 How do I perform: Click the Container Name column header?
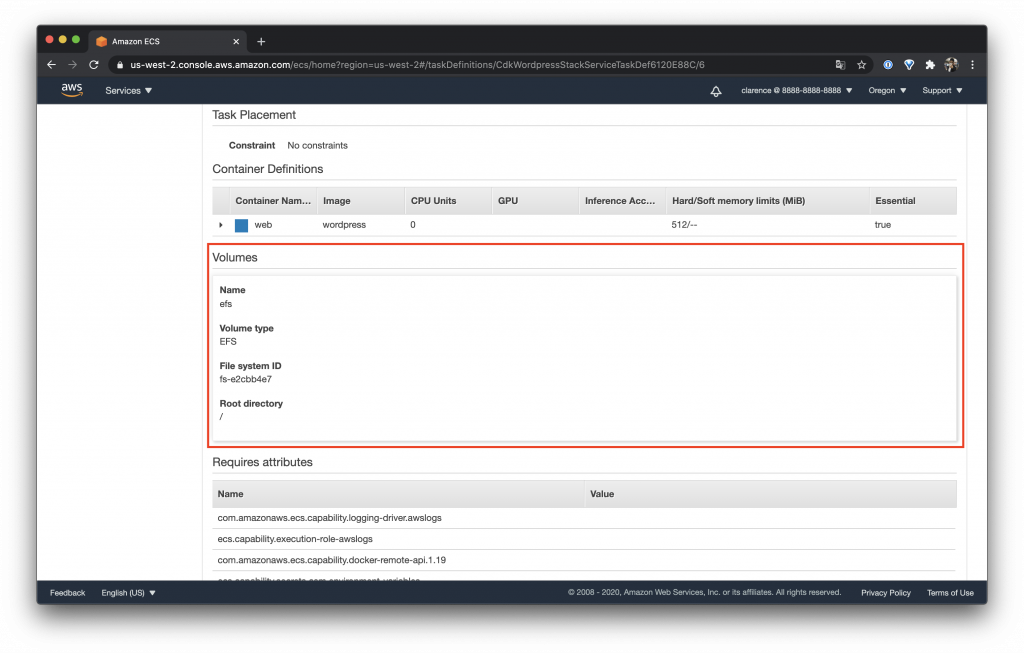pyautogui.click(x=273, y=201)
